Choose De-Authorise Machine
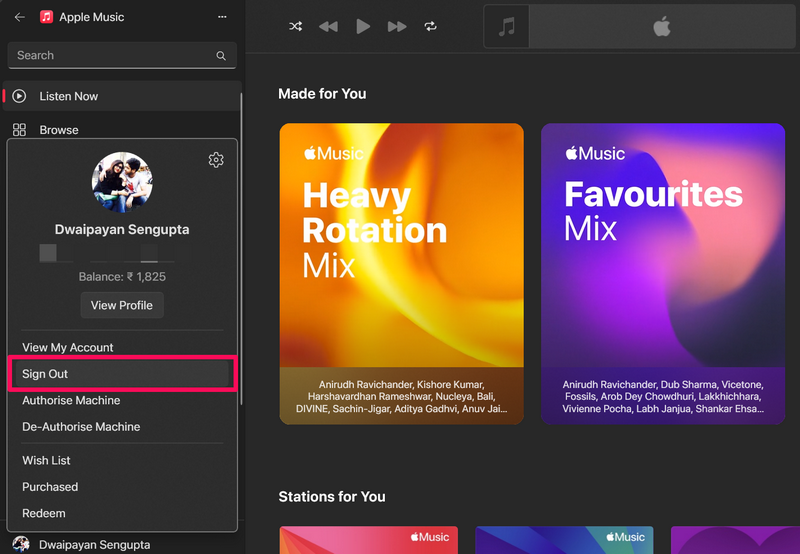Image resolution: width=800 pixels, height=554 pixels. pyautogui.click(x=81, y=427)
